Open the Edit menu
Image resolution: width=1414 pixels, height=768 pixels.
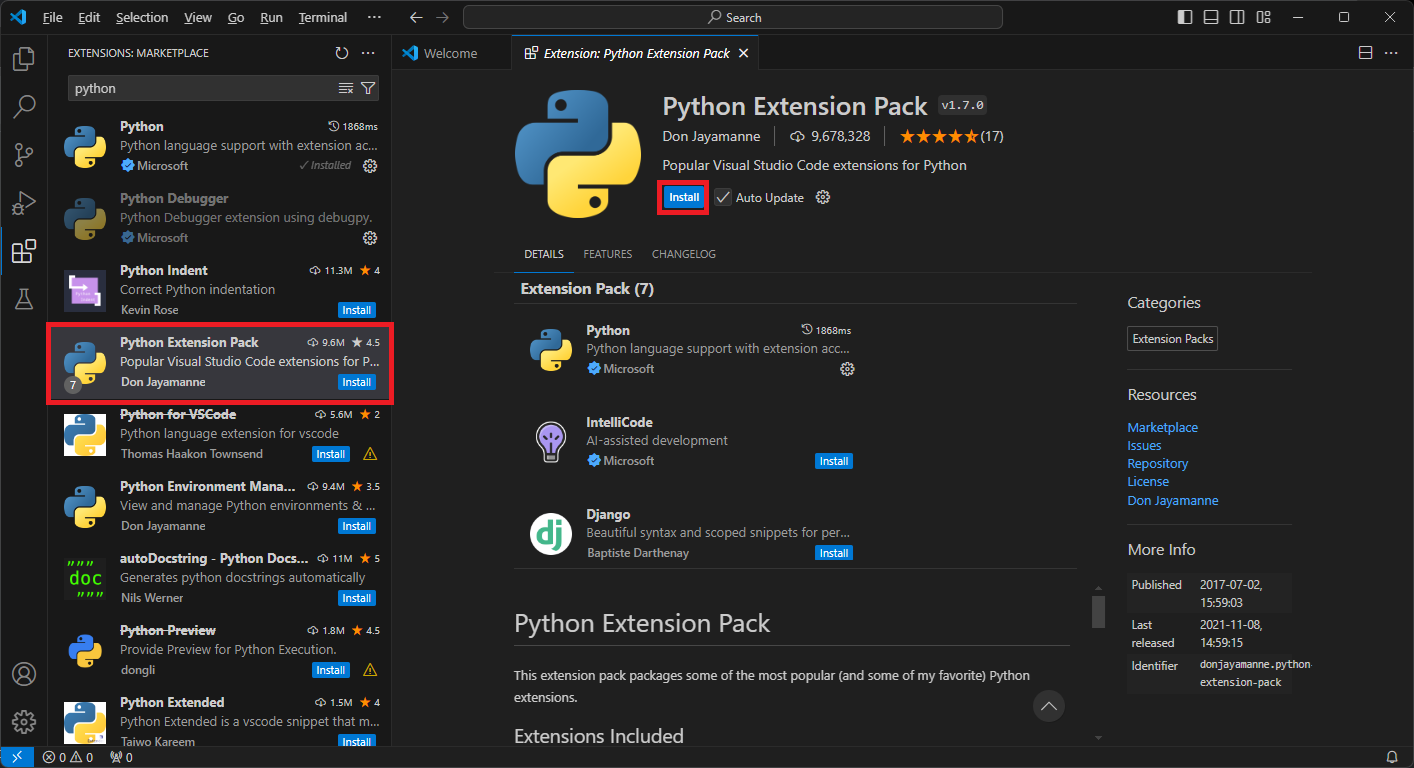(89, 17)
